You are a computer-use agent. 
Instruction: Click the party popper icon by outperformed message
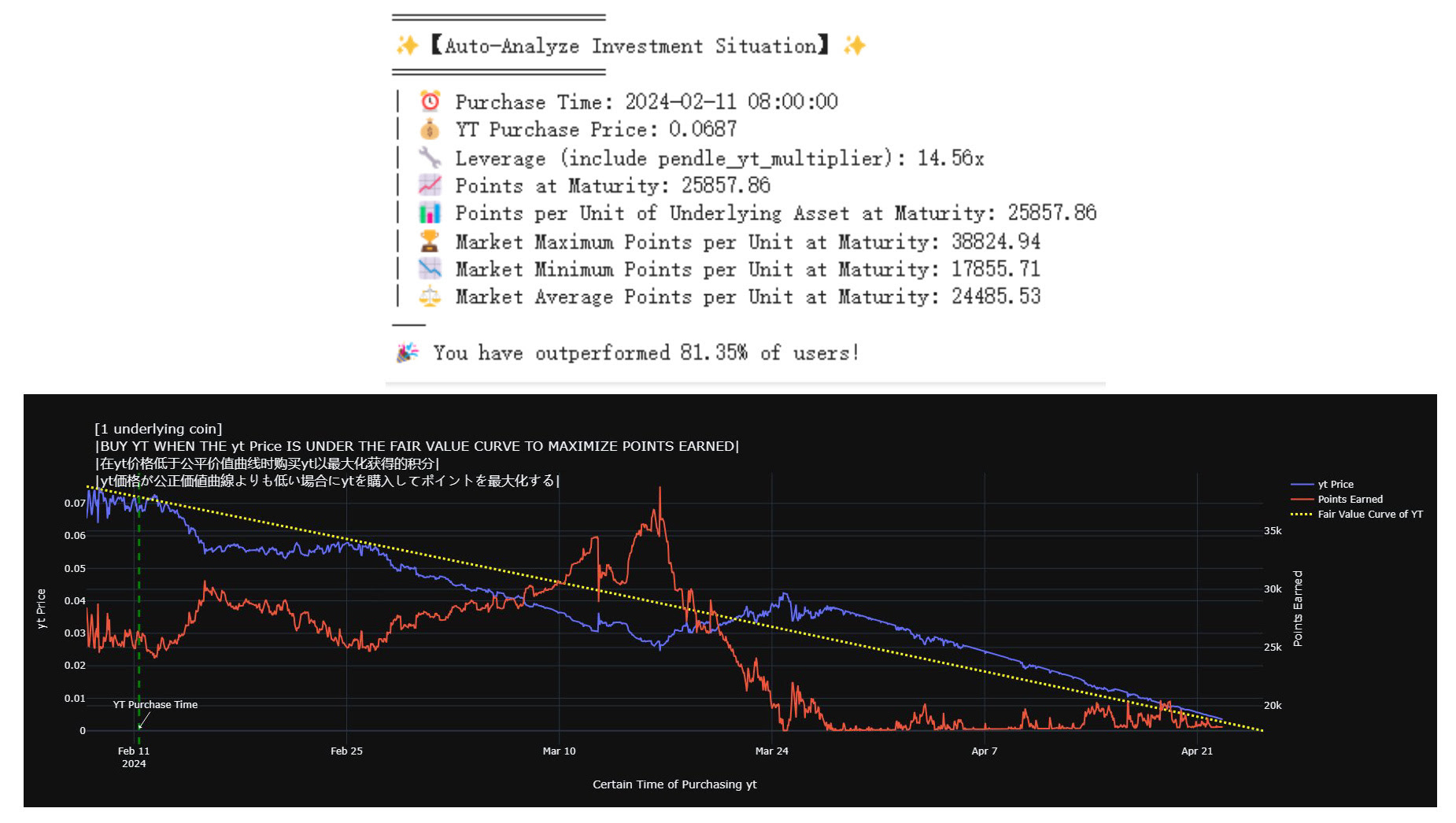point(407,352)
